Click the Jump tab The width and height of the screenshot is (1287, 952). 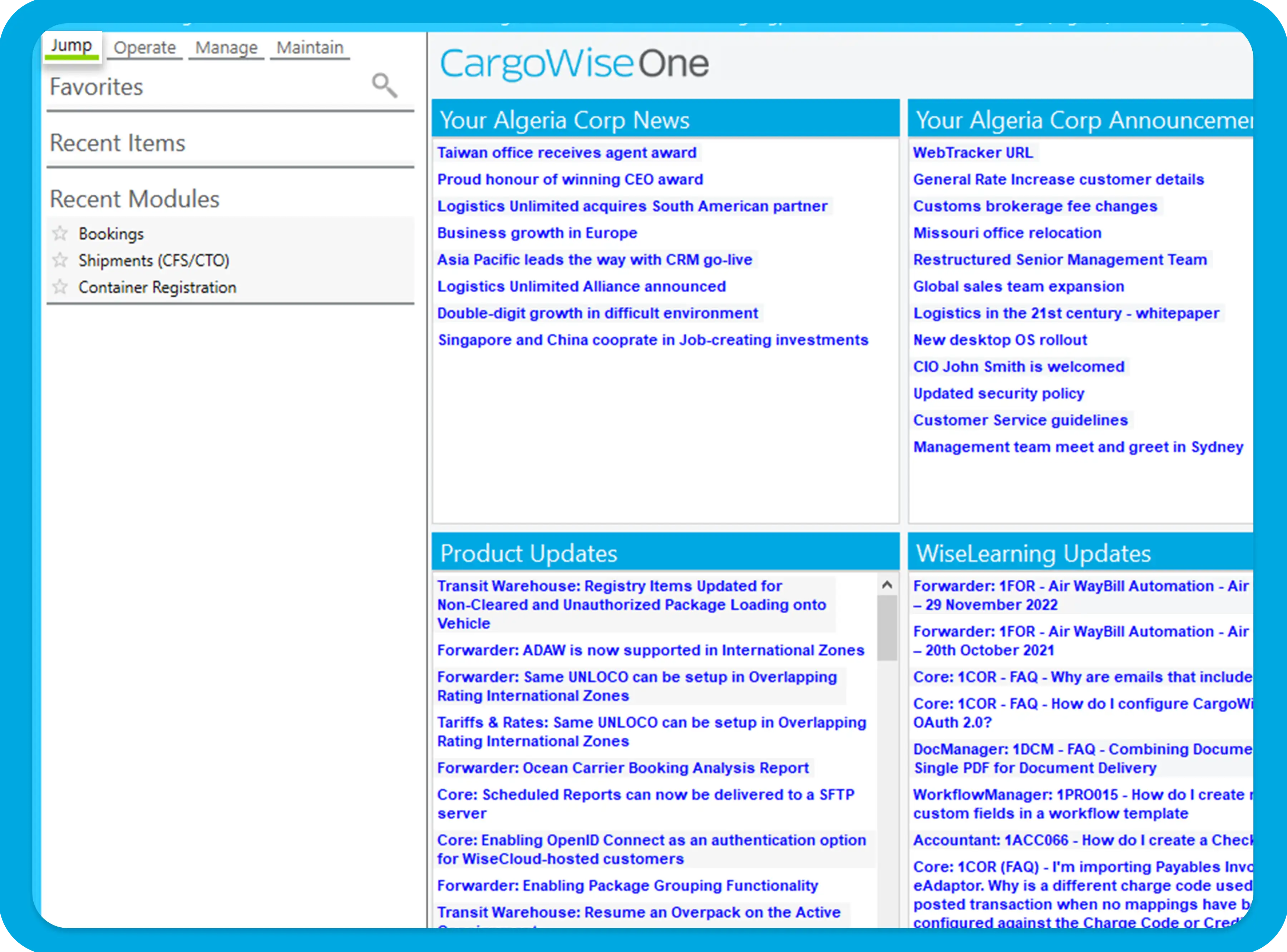(x=71, y=45)
